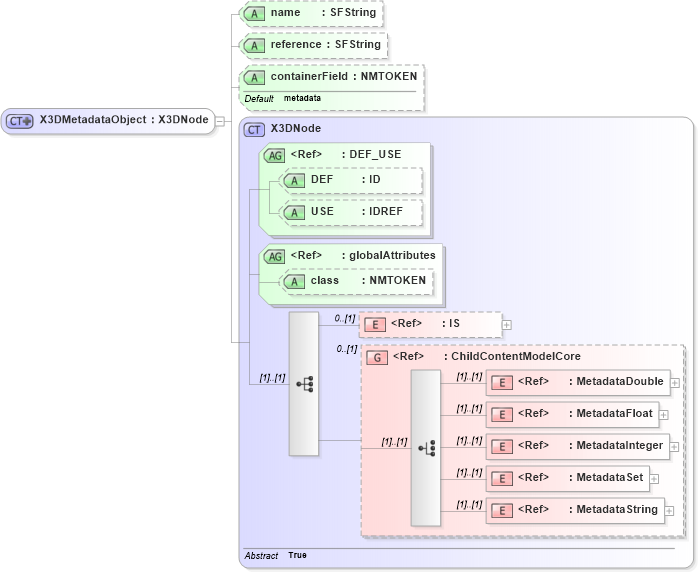This screenshot has width=698, height=572.
Task: Click the A icon beside DEF attribute
Action: pos(294,181)
